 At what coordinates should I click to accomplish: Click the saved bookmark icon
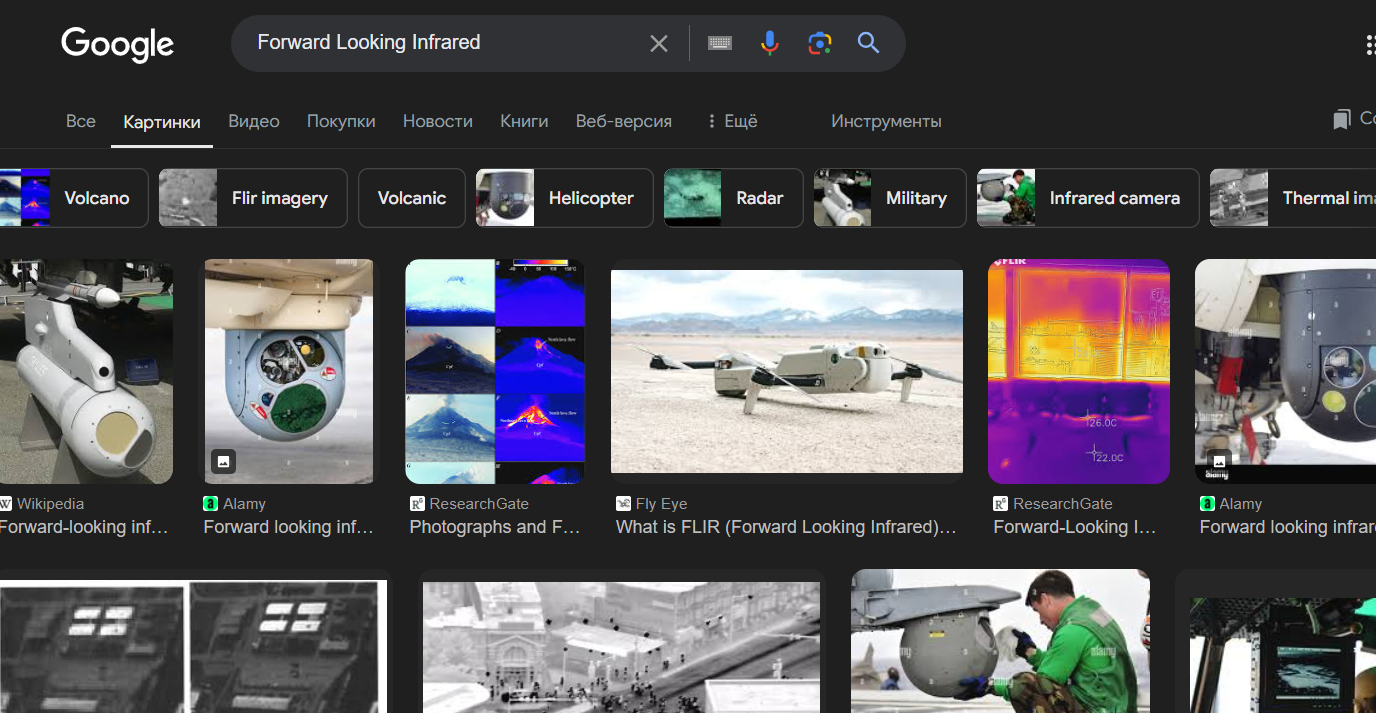(1341, 120)
